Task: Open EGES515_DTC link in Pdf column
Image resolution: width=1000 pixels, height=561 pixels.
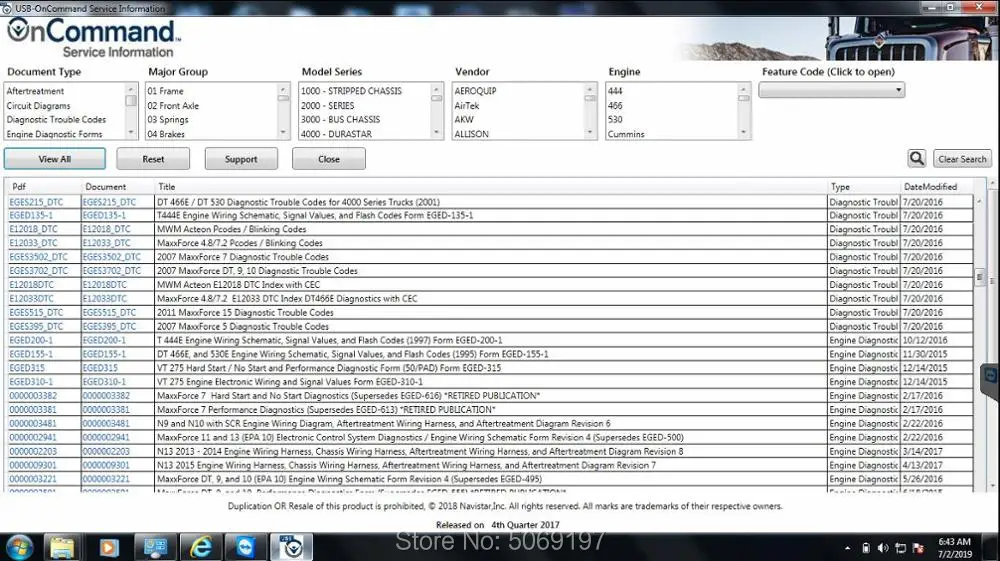Action: coord(36,312)
